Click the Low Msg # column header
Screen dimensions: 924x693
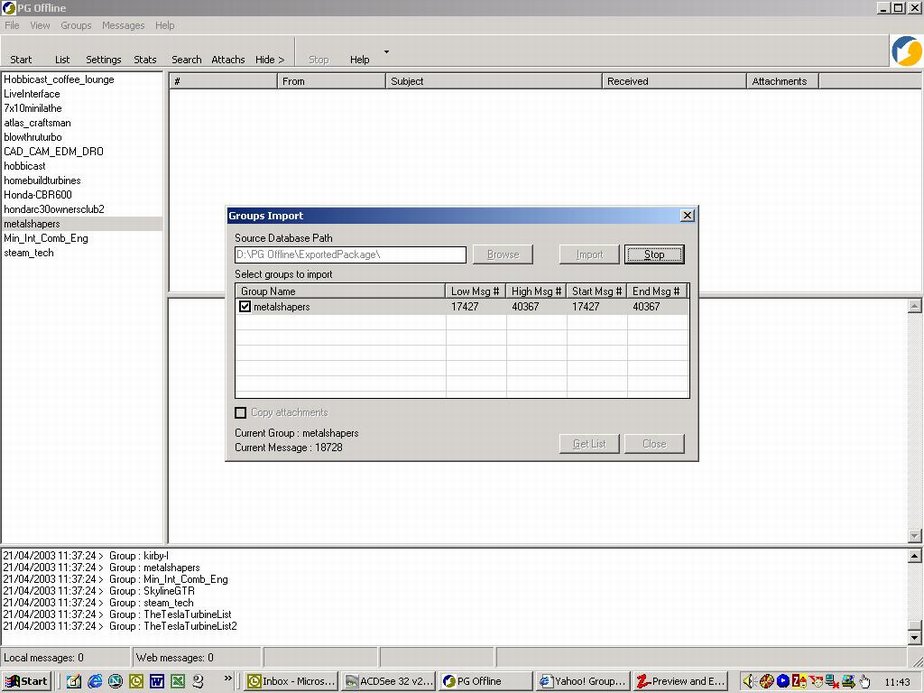click(x=476, y=291)
